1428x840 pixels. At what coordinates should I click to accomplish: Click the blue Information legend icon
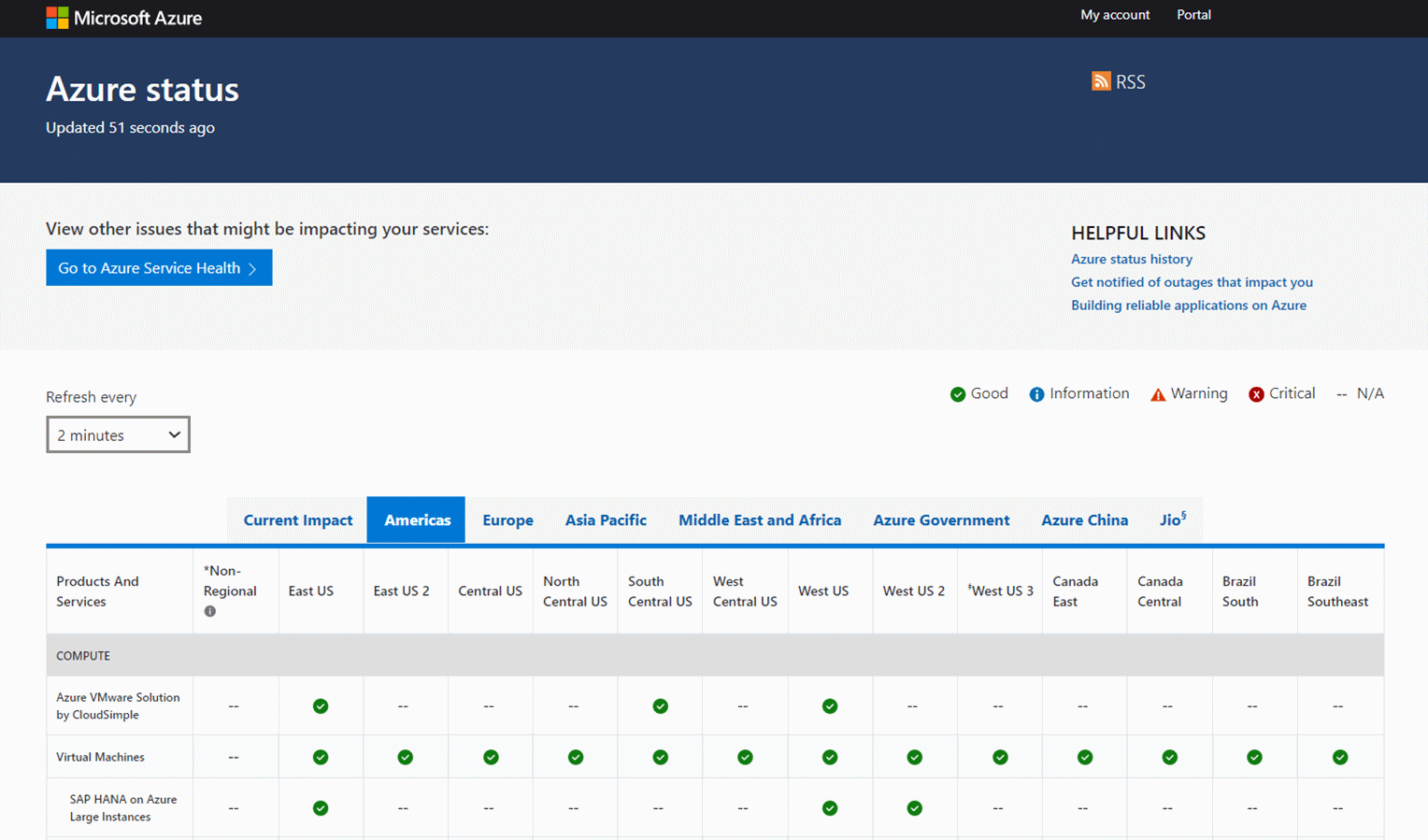(1036, 393)
